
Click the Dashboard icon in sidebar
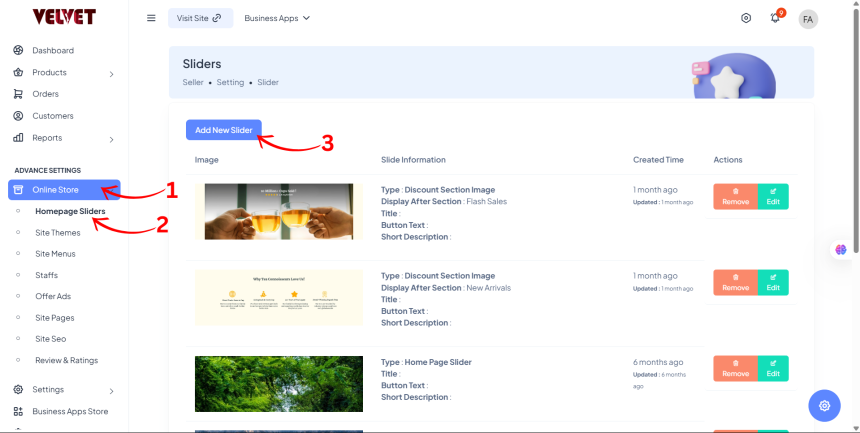click(18, 50)
